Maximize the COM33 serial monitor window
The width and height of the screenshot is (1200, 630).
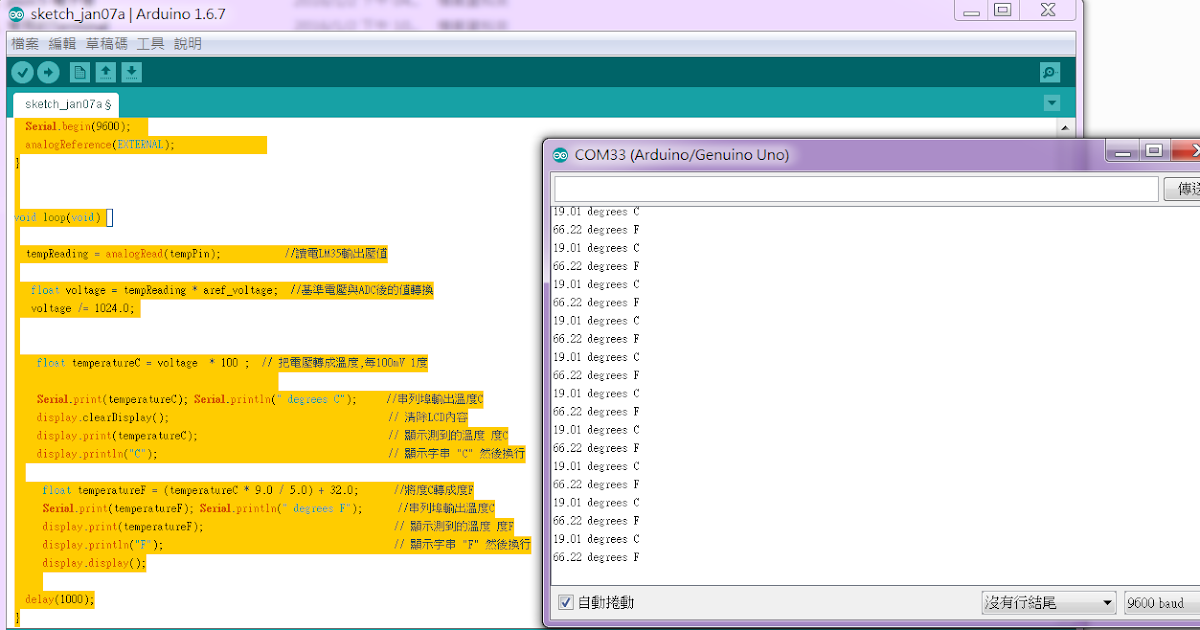(1154, 151)
